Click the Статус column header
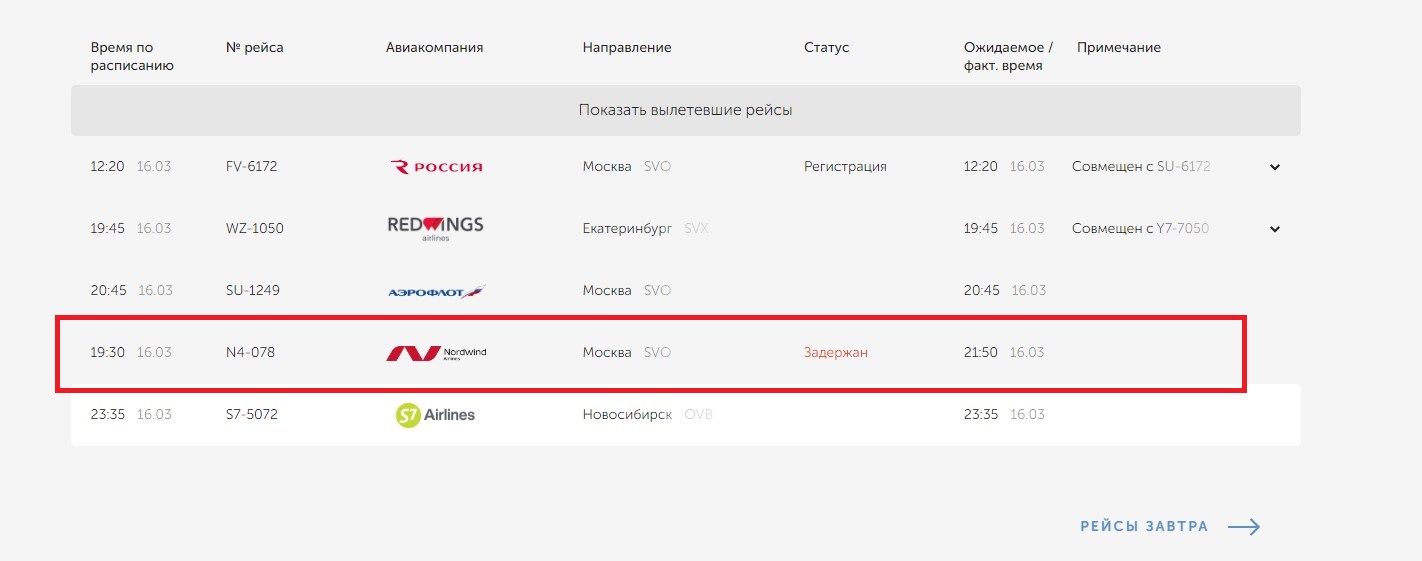 [x=826, y=48]
